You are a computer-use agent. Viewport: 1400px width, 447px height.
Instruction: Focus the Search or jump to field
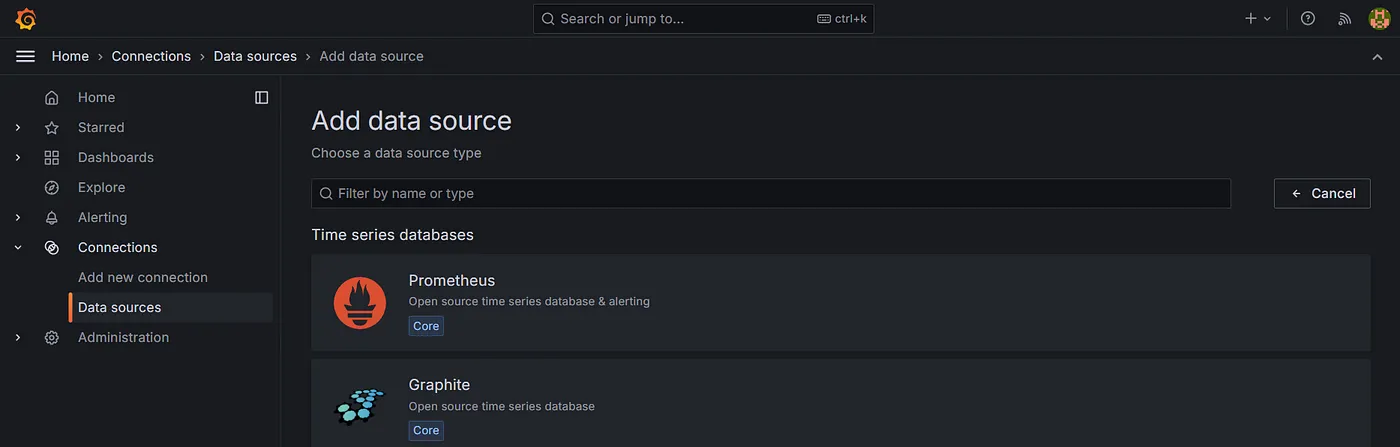click(703, 18)
